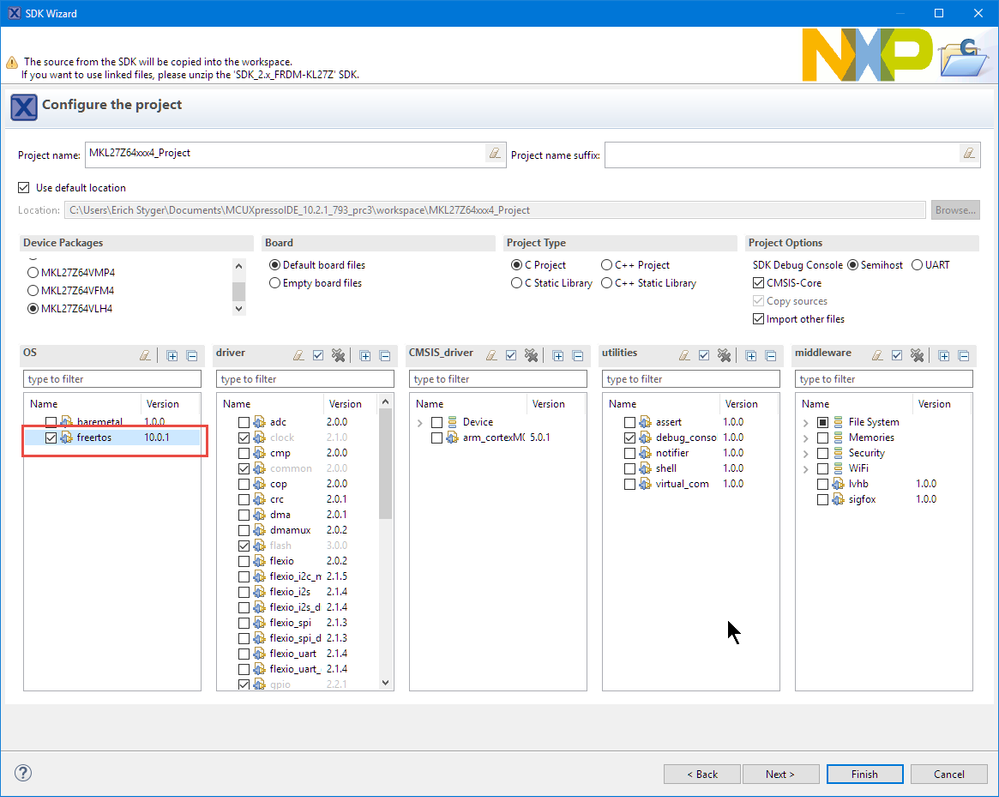Image resolution: width=999 pixels, height=797 pixels.
Task: Expand the Memories middleware node
Action: click(x=805, y=438)
